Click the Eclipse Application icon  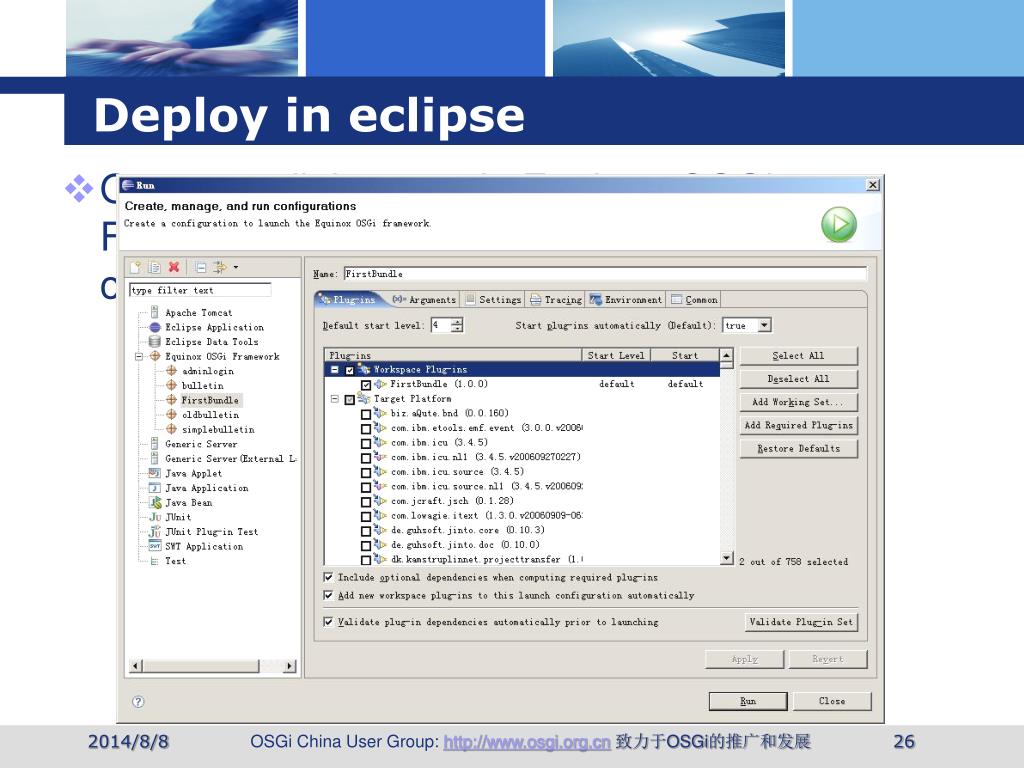[155, 327]
